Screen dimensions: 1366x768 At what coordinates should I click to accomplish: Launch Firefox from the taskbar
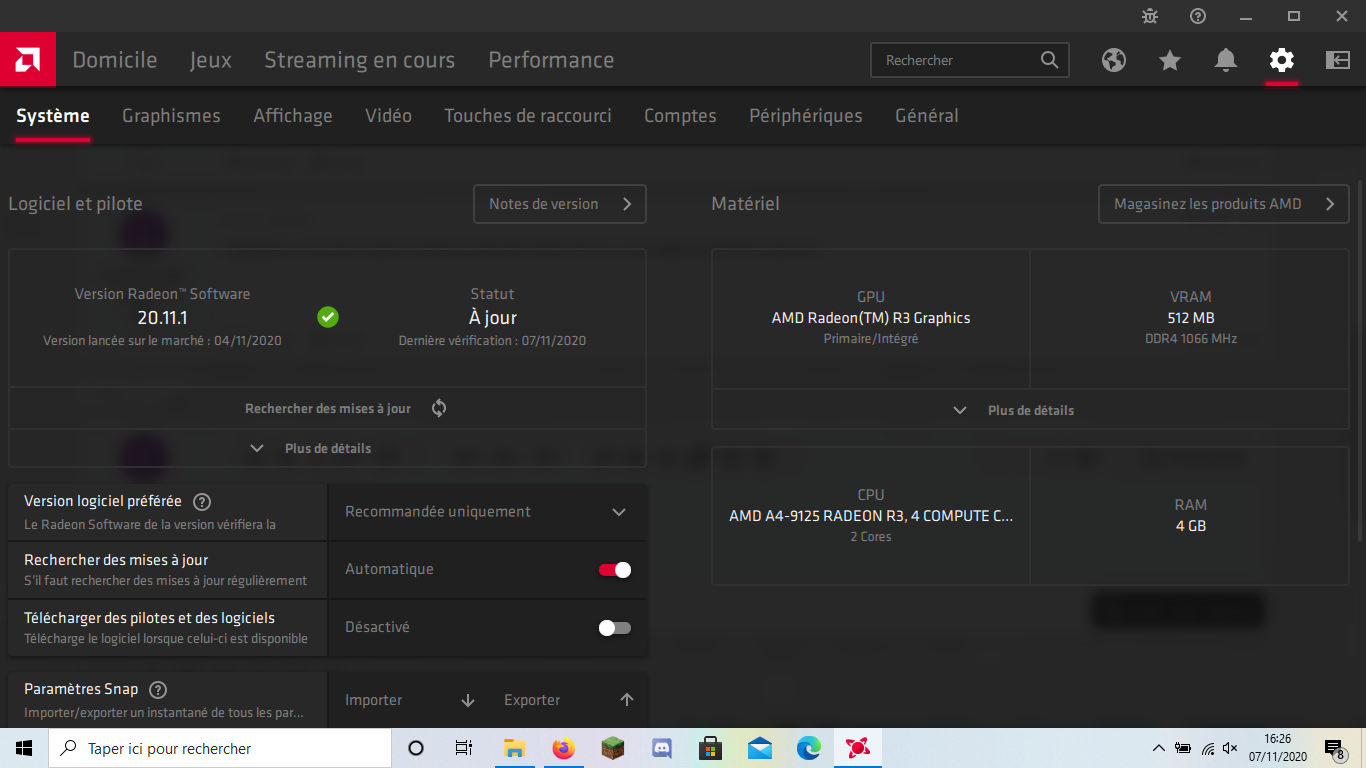click(x=563, y=748)
